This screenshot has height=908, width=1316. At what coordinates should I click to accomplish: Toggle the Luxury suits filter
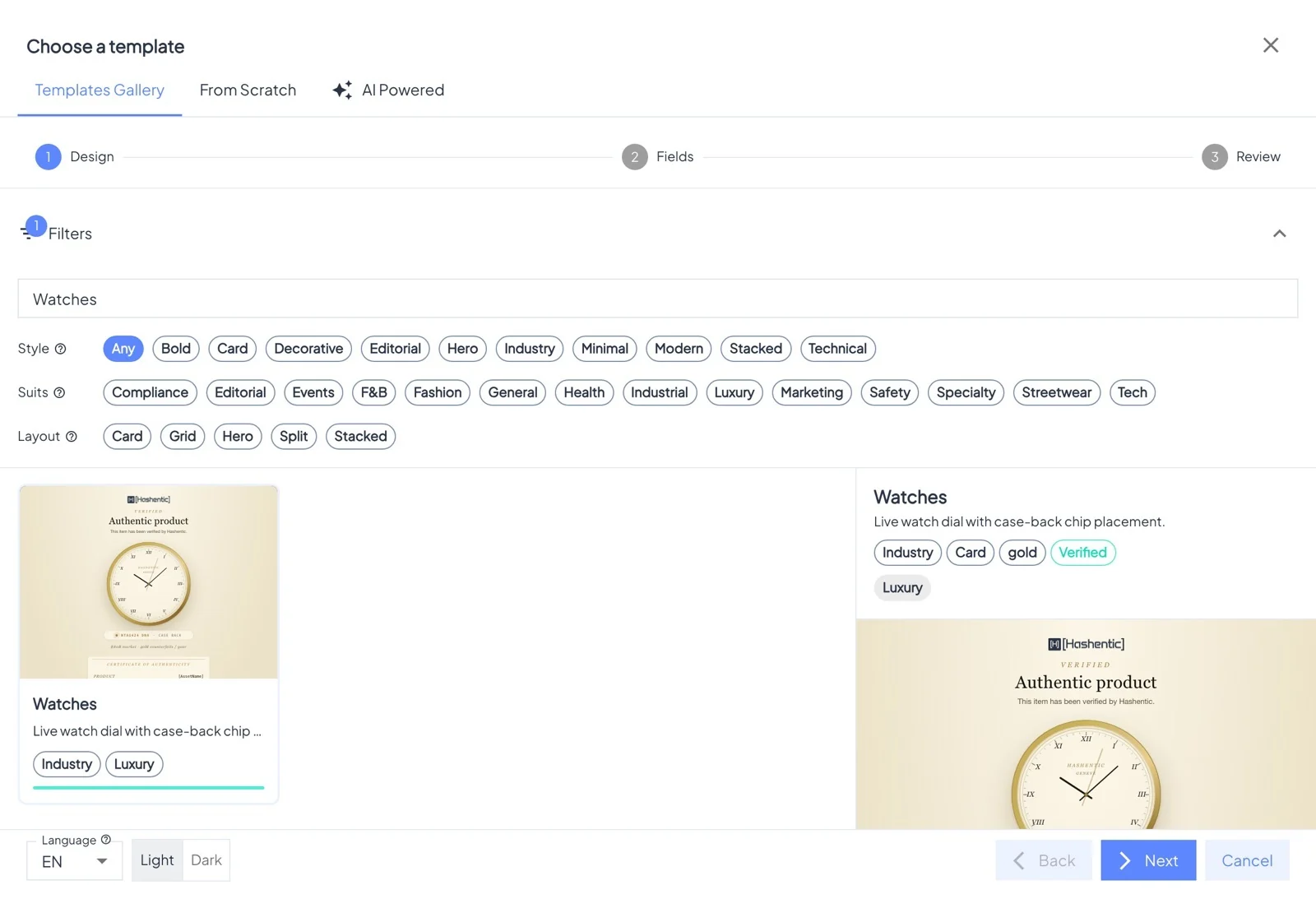734,392
